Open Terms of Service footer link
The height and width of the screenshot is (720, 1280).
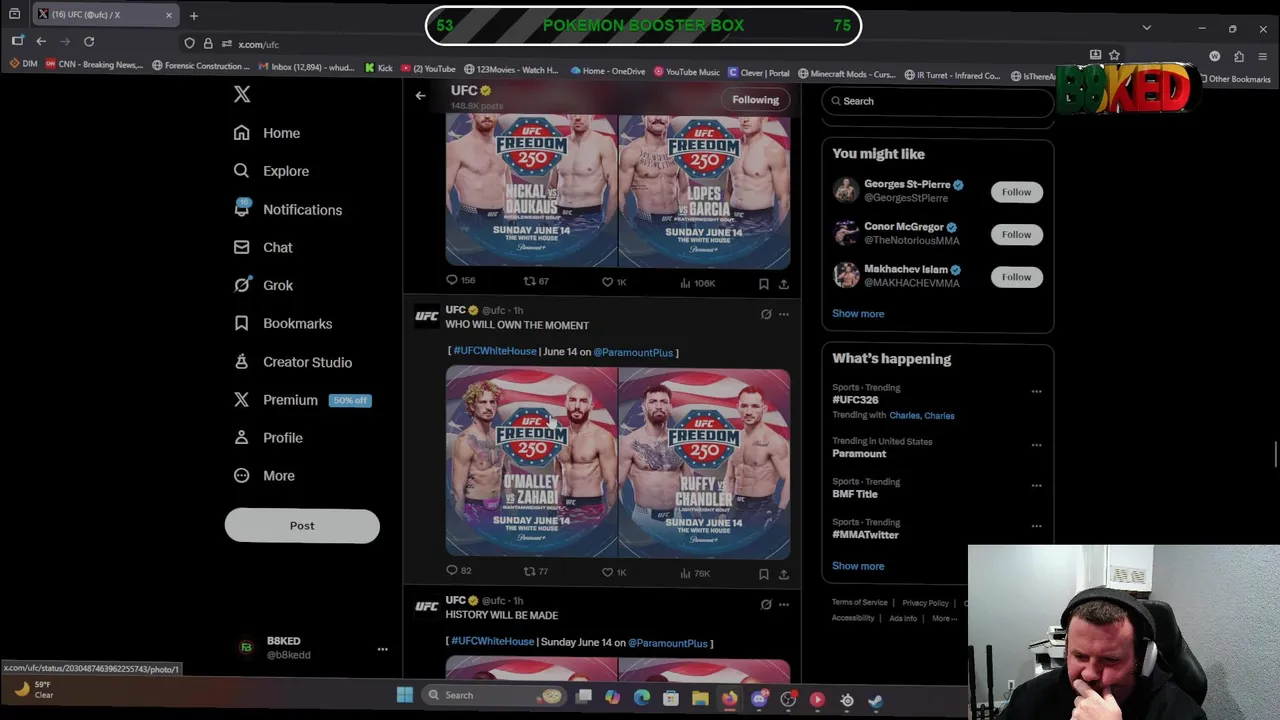(860, 603)
